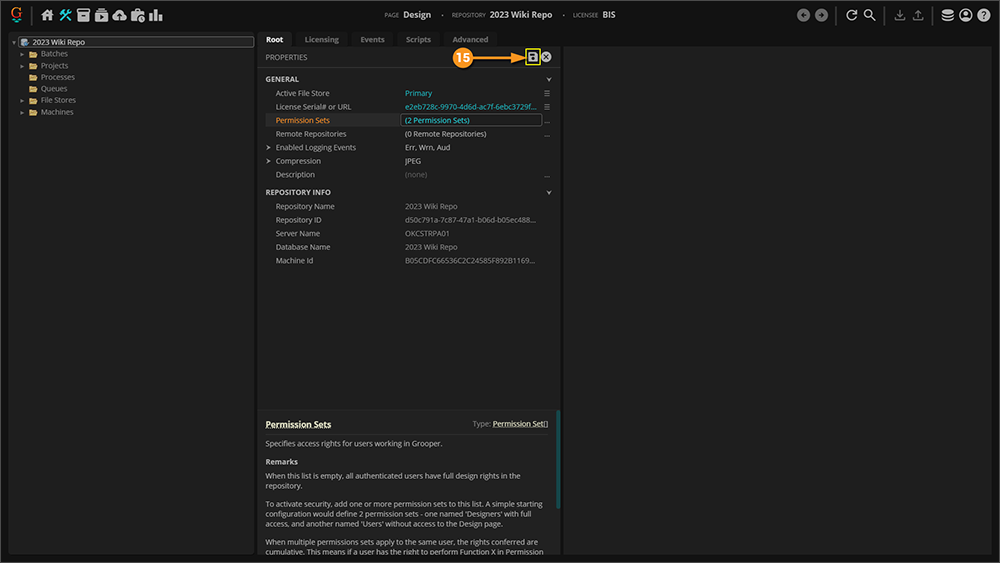This screenshot has height=563, width=1000.
Task: Switch to the Licensing tab
Action: coord(321,40)
